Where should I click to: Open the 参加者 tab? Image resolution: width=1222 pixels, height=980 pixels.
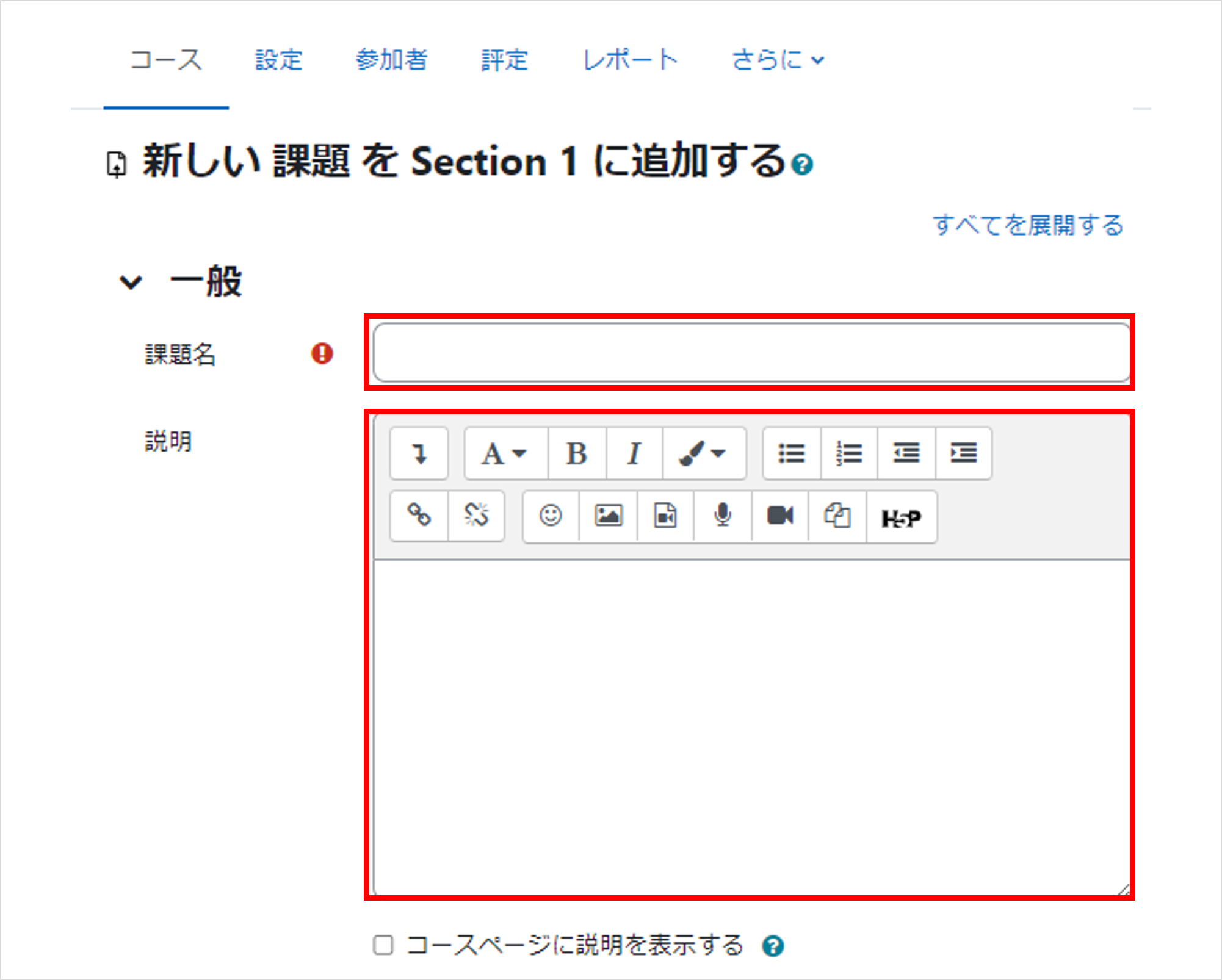pos(392,60)
